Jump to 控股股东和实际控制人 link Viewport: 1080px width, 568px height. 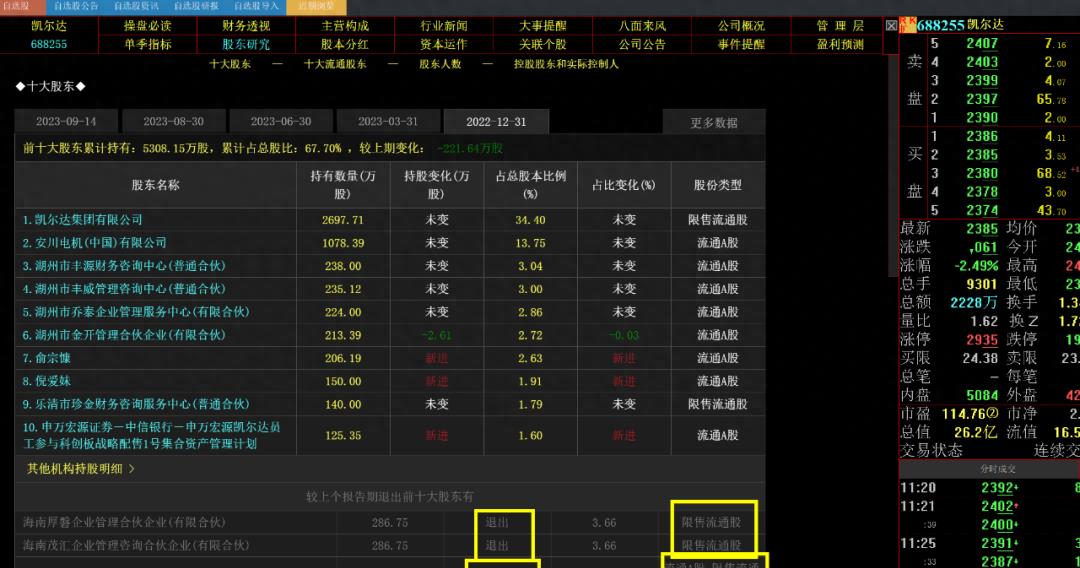tap(566, 64)
